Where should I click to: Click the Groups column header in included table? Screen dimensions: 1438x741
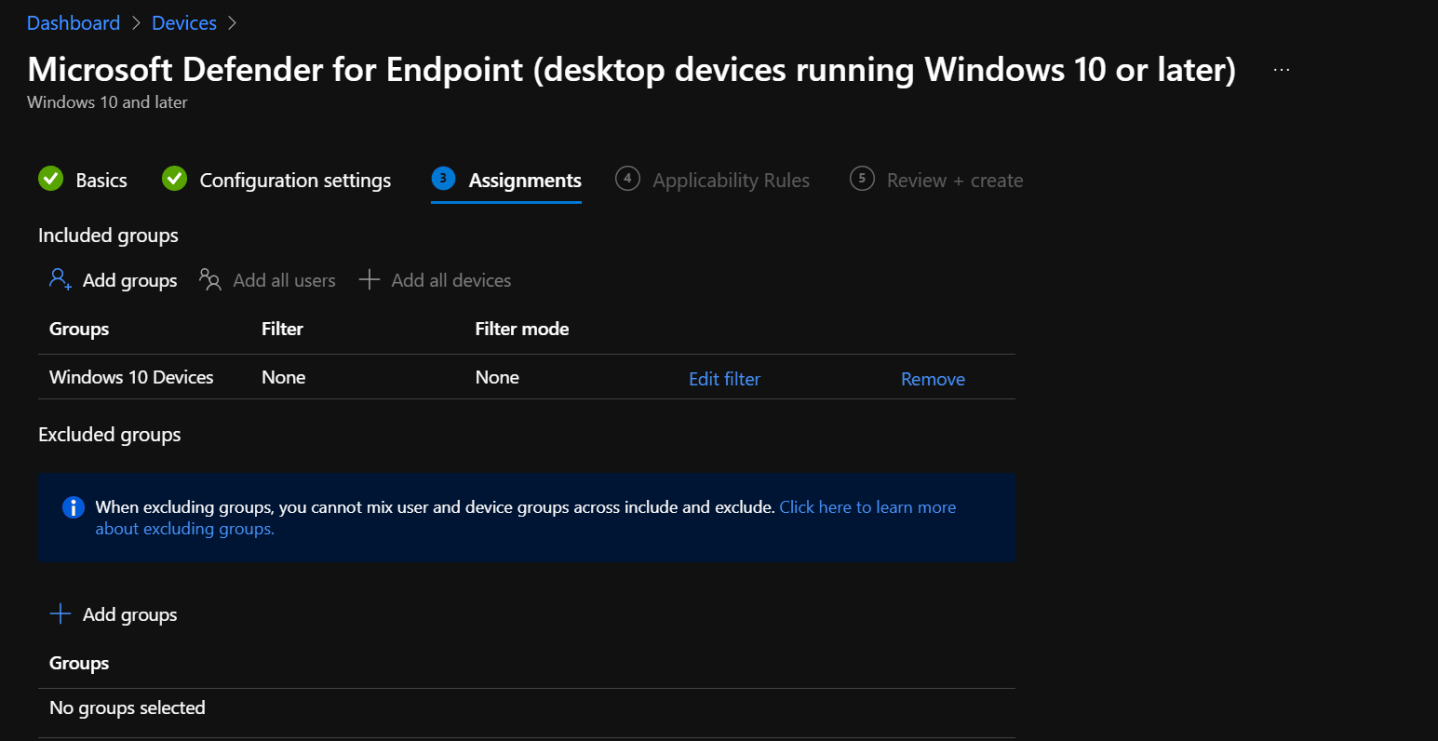(79, 329)
